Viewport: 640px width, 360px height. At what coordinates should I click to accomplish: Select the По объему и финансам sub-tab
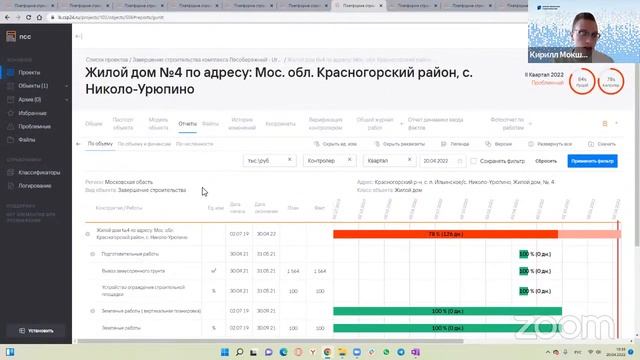[144, 144]
